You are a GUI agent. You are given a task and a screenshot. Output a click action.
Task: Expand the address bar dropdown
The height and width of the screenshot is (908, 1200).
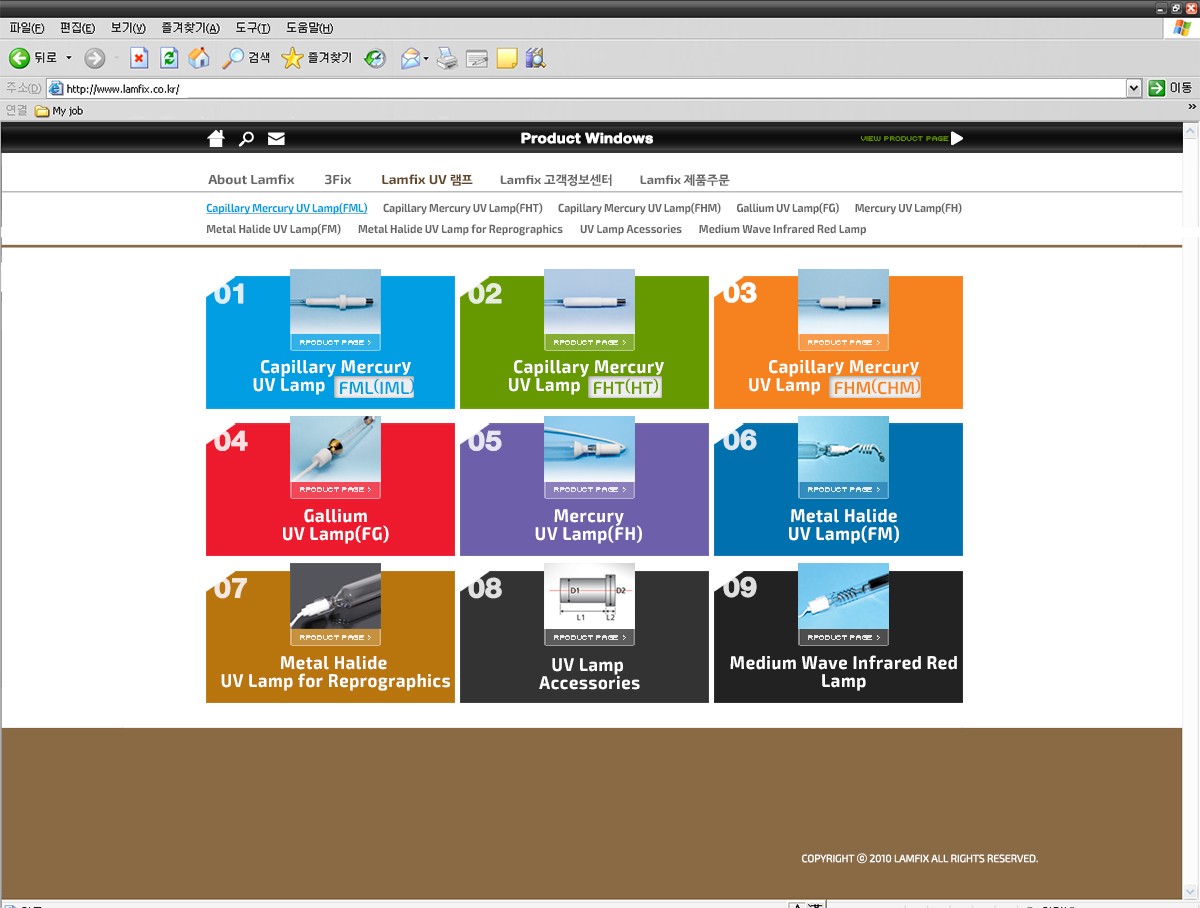coord(1133,88)
